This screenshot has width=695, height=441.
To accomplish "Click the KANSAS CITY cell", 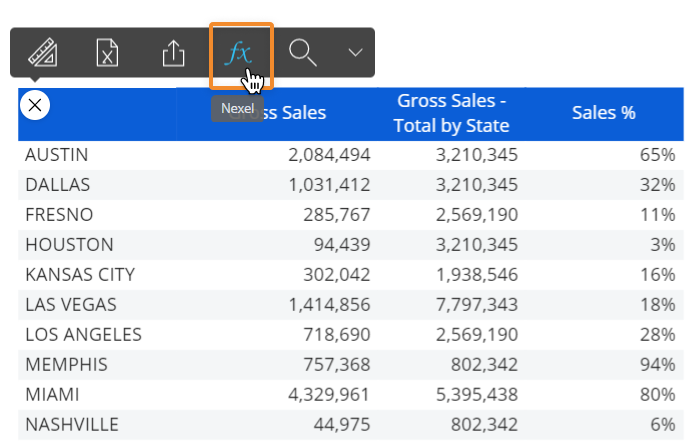I will coord(79,275).
